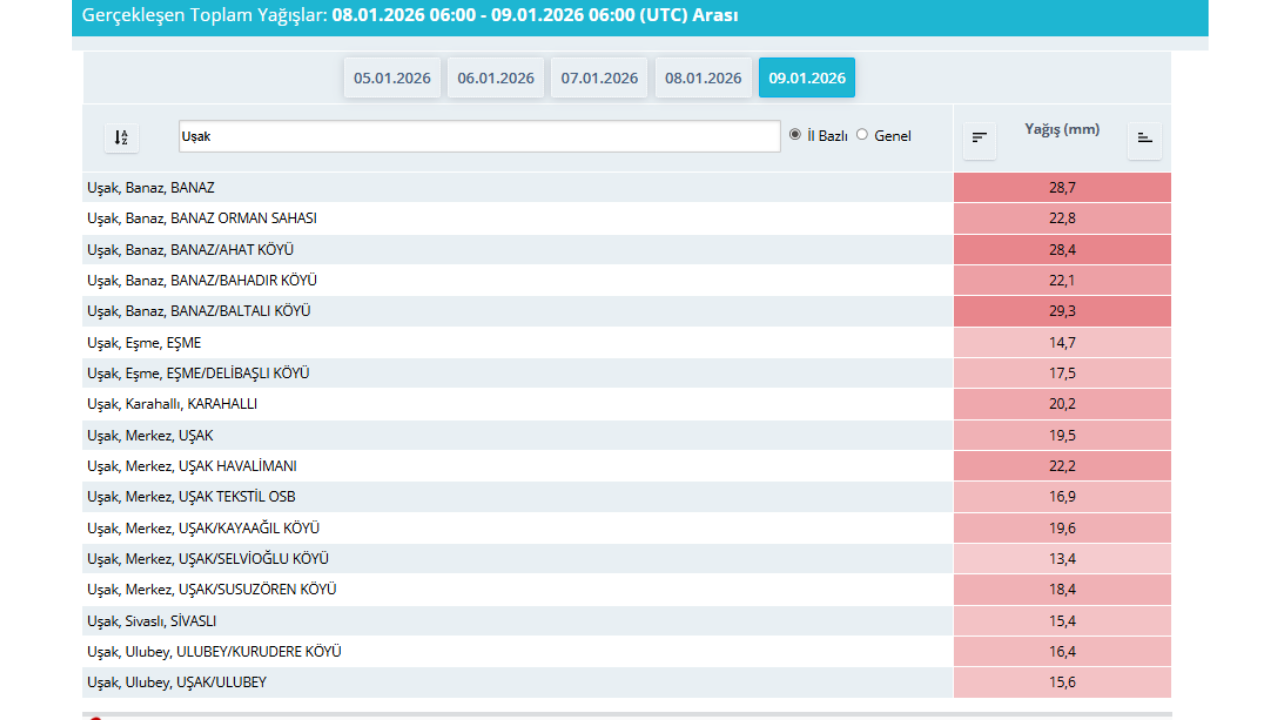Click the Yağış (mm) column header

click(x=1062, y=129)
